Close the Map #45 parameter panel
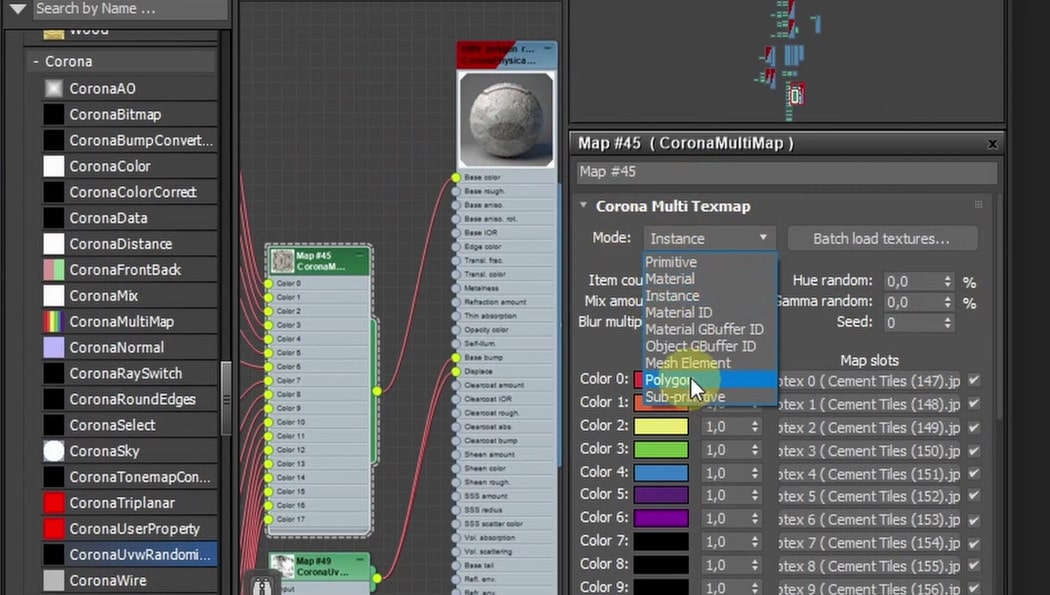 [992, 144]
